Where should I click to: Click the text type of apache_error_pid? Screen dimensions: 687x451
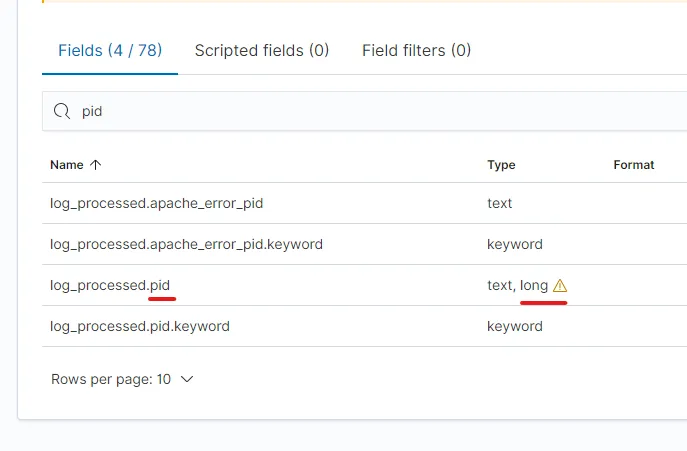tap(499, 203)
